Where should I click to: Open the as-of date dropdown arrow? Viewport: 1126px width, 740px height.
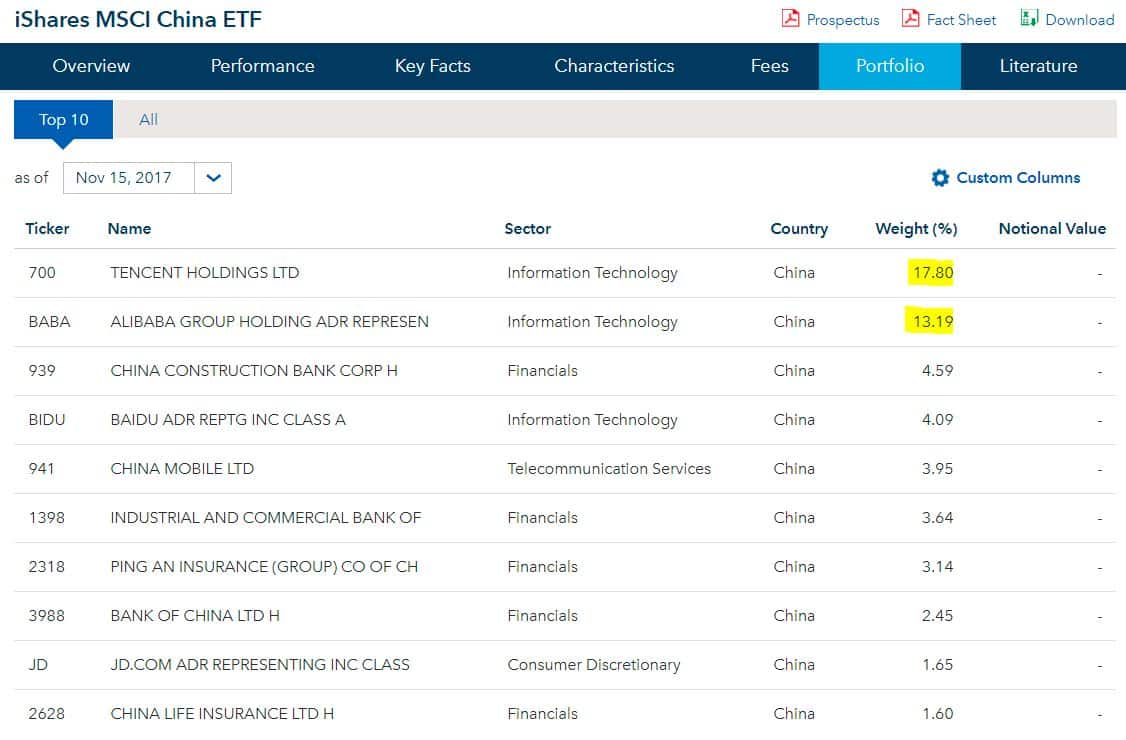(x=213, y=177)
